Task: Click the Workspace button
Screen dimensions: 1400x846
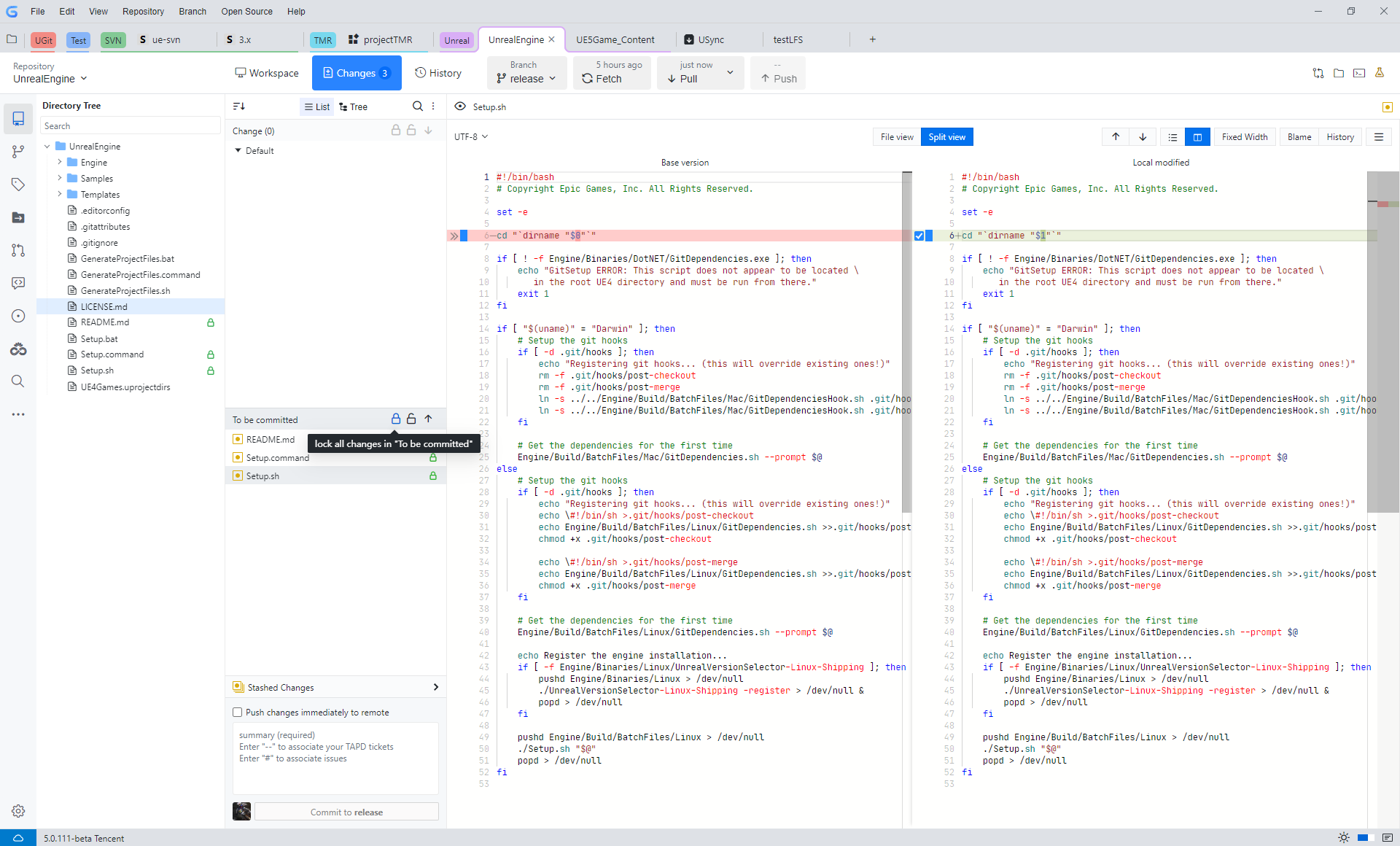Action: (267, 73)
